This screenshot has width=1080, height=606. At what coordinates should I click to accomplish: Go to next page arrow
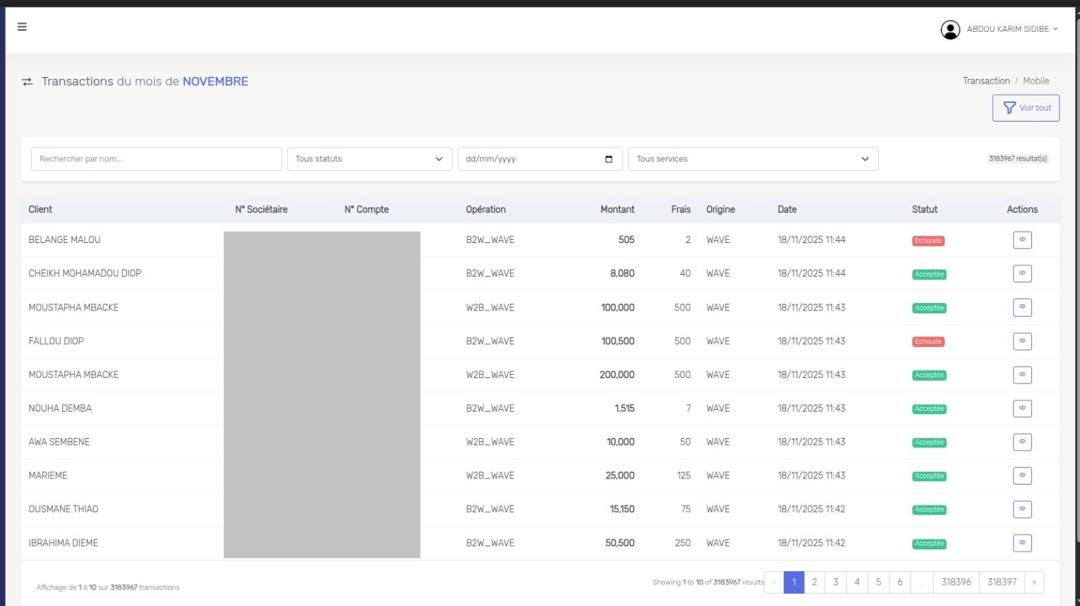[1034, 582]
